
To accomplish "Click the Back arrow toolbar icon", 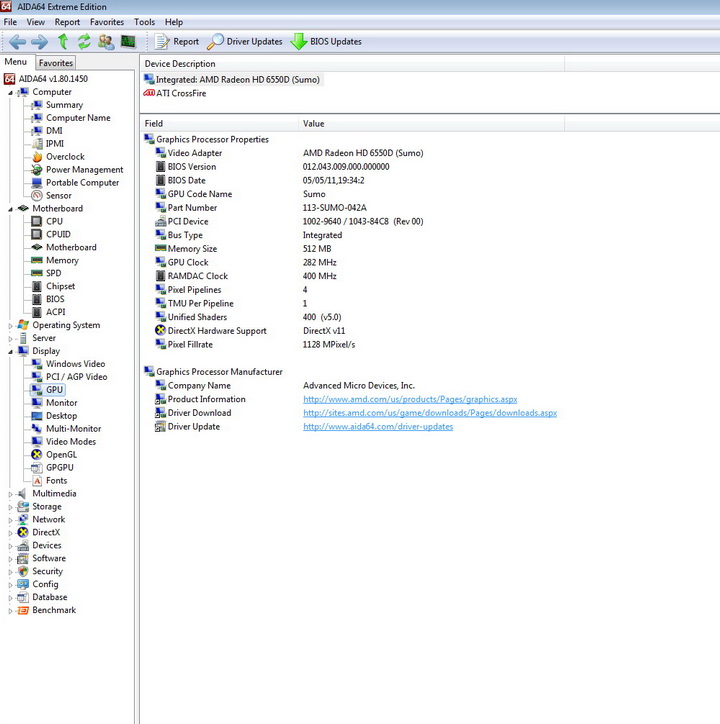I will [x=18, y=42].
